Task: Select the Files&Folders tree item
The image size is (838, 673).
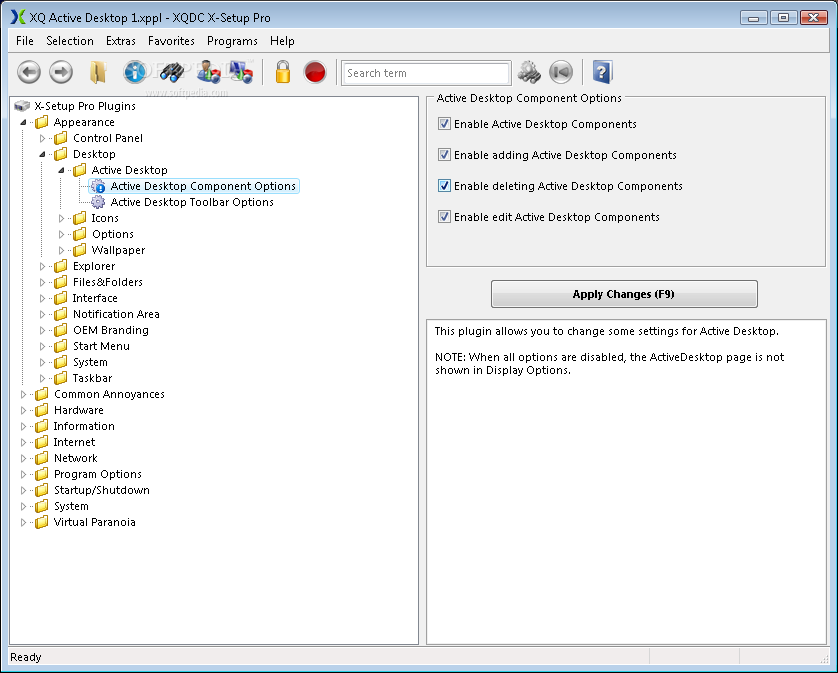Action: click(x=107, y=282)
